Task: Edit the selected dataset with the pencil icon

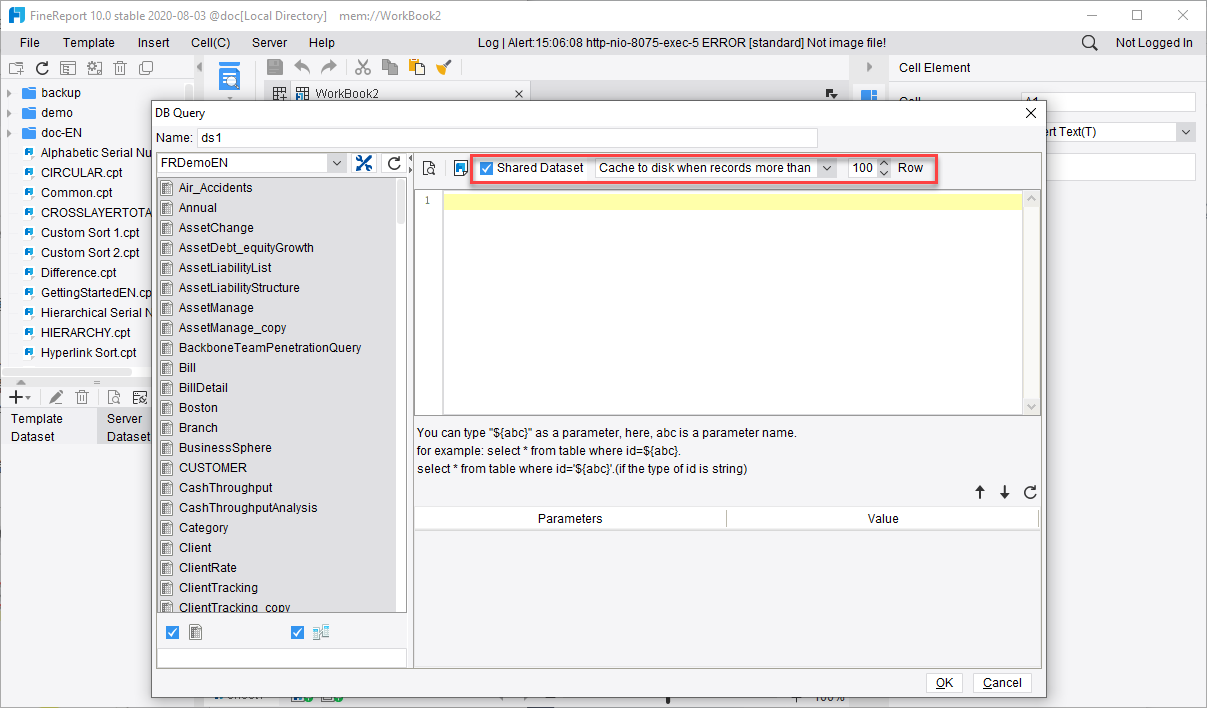Action: tap(55, 397)
